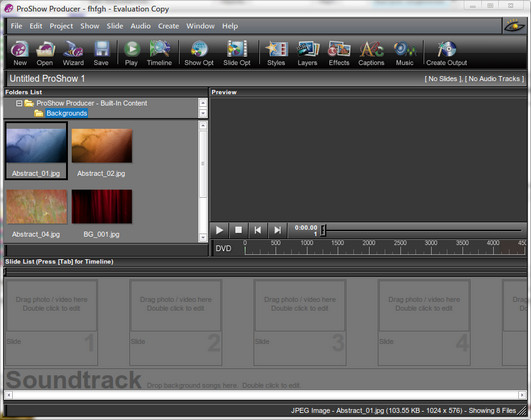Click the New show toolbar icon
Screen dimensions: 531x420
pyautogui.click(x=20, y=53)
